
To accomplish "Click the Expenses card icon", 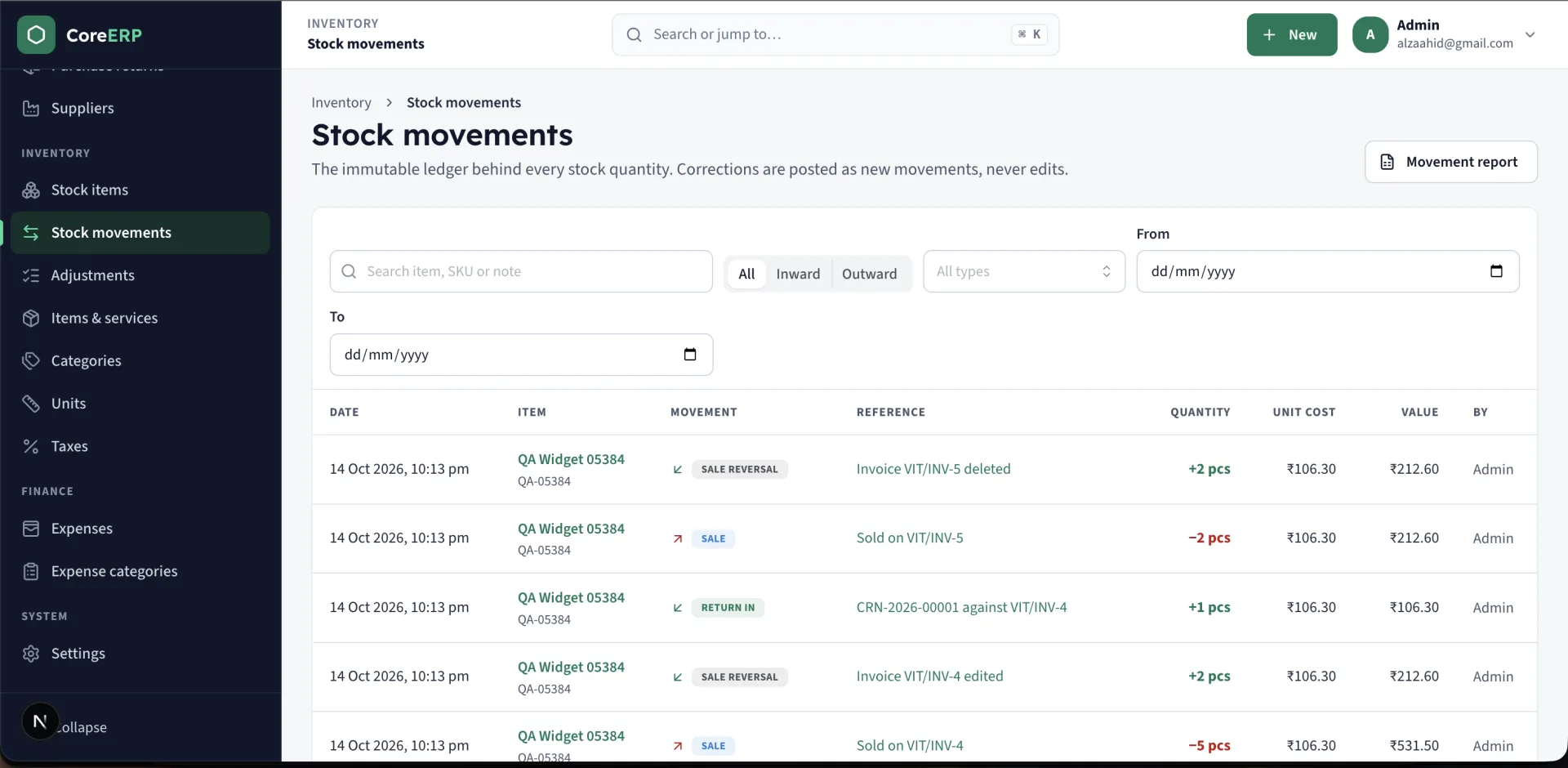I will (x=31, y=529).
